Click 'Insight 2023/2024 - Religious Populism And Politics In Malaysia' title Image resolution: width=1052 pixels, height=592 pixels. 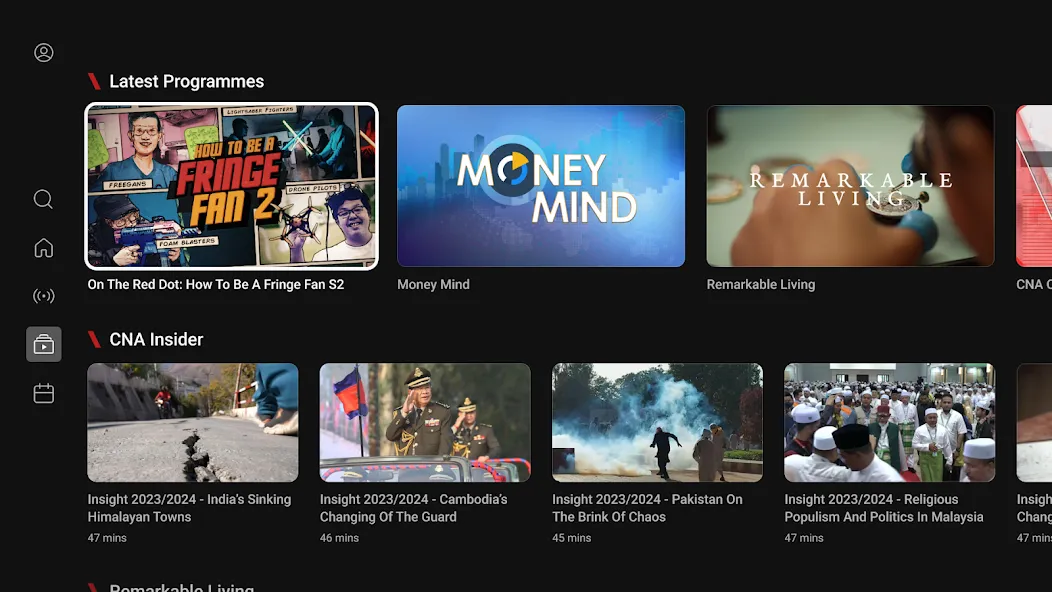click(x=884, y=508)
